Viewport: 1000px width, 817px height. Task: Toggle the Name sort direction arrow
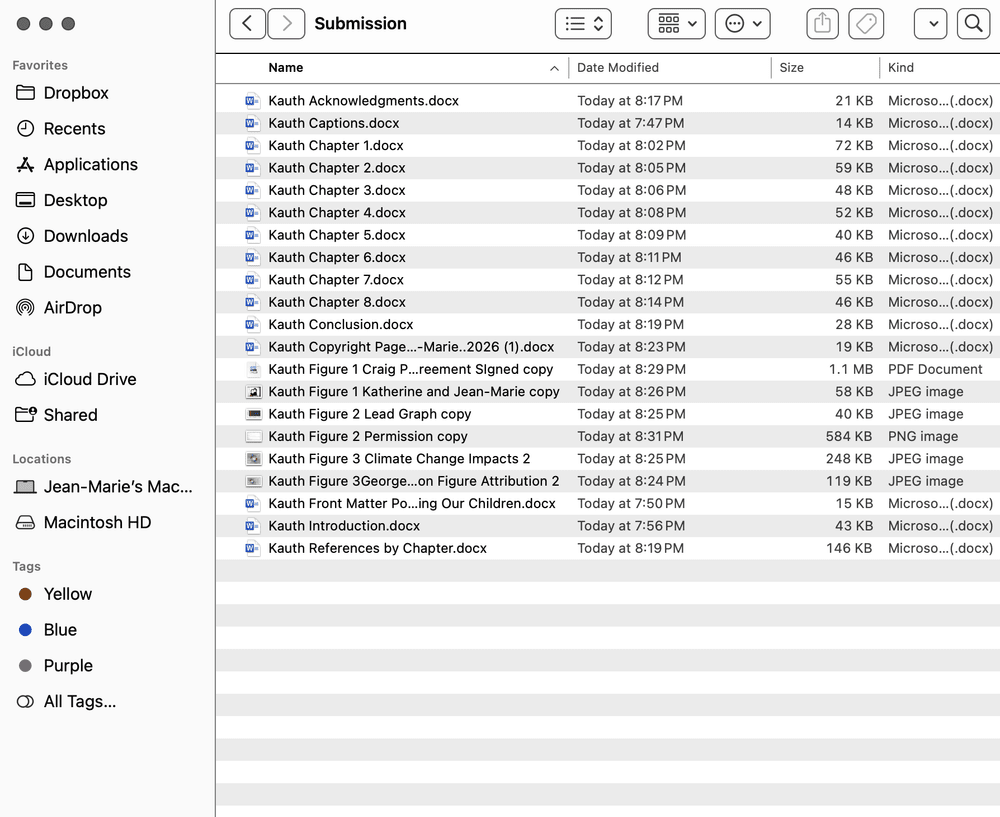coord(554,68)
